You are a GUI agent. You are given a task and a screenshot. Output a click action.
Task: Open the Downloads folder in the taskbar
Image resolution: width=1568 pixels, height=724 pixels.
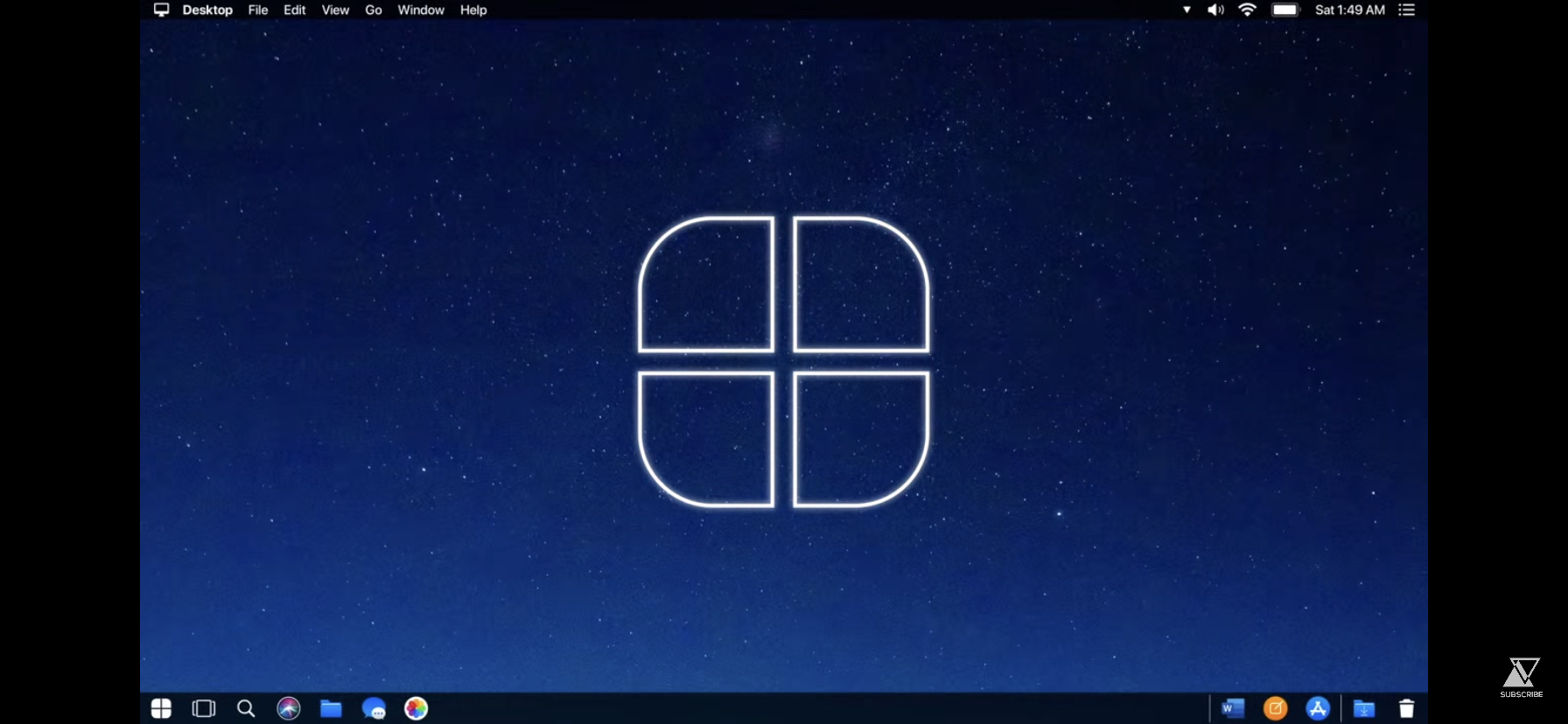point(1364,708)
